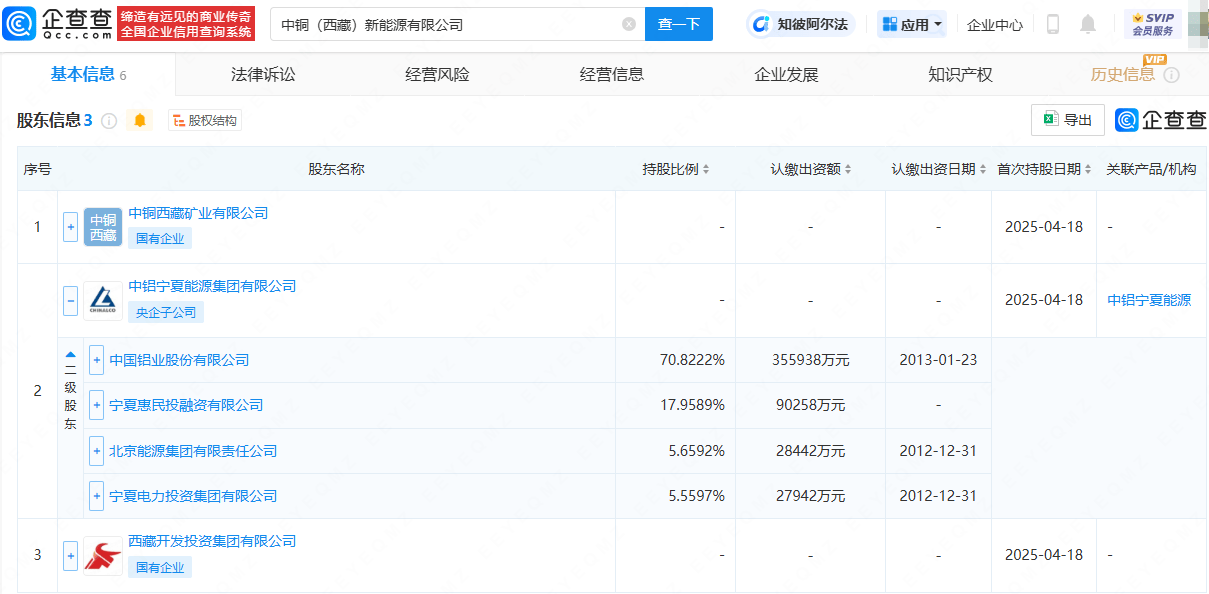Switch to 法律诉讼 tab

(x=263, y=74)
